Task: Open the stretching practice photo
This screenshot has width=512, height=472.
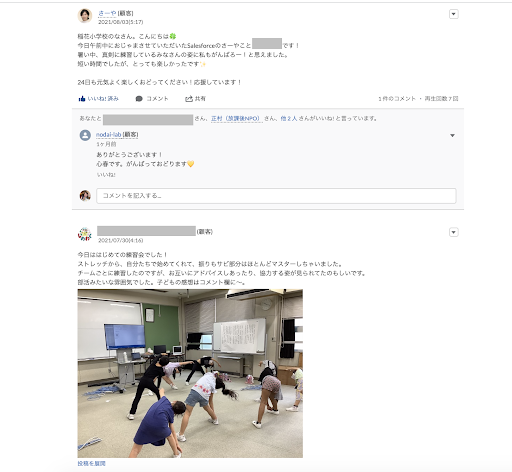Action: coord(190,373)
